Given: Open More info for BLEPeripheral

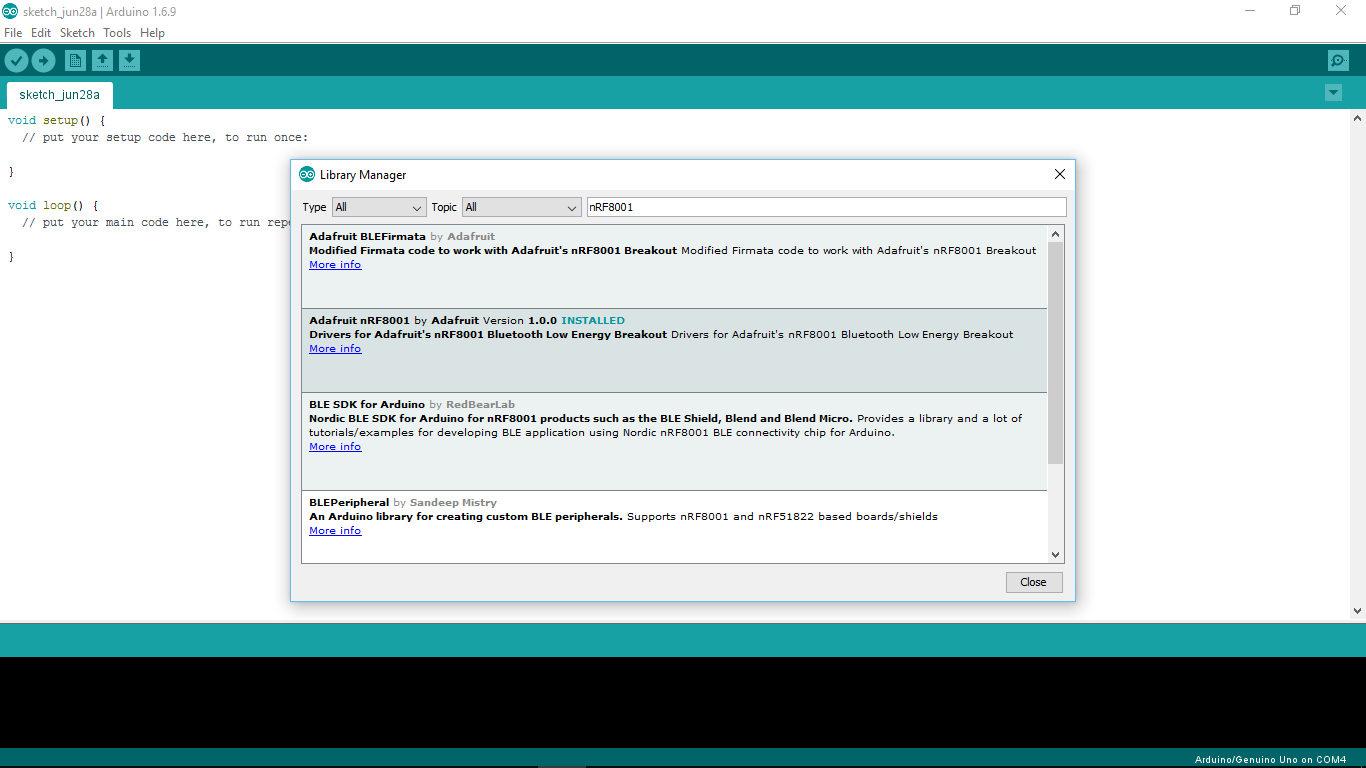Looking at the screenshot, I should [335, 531].
